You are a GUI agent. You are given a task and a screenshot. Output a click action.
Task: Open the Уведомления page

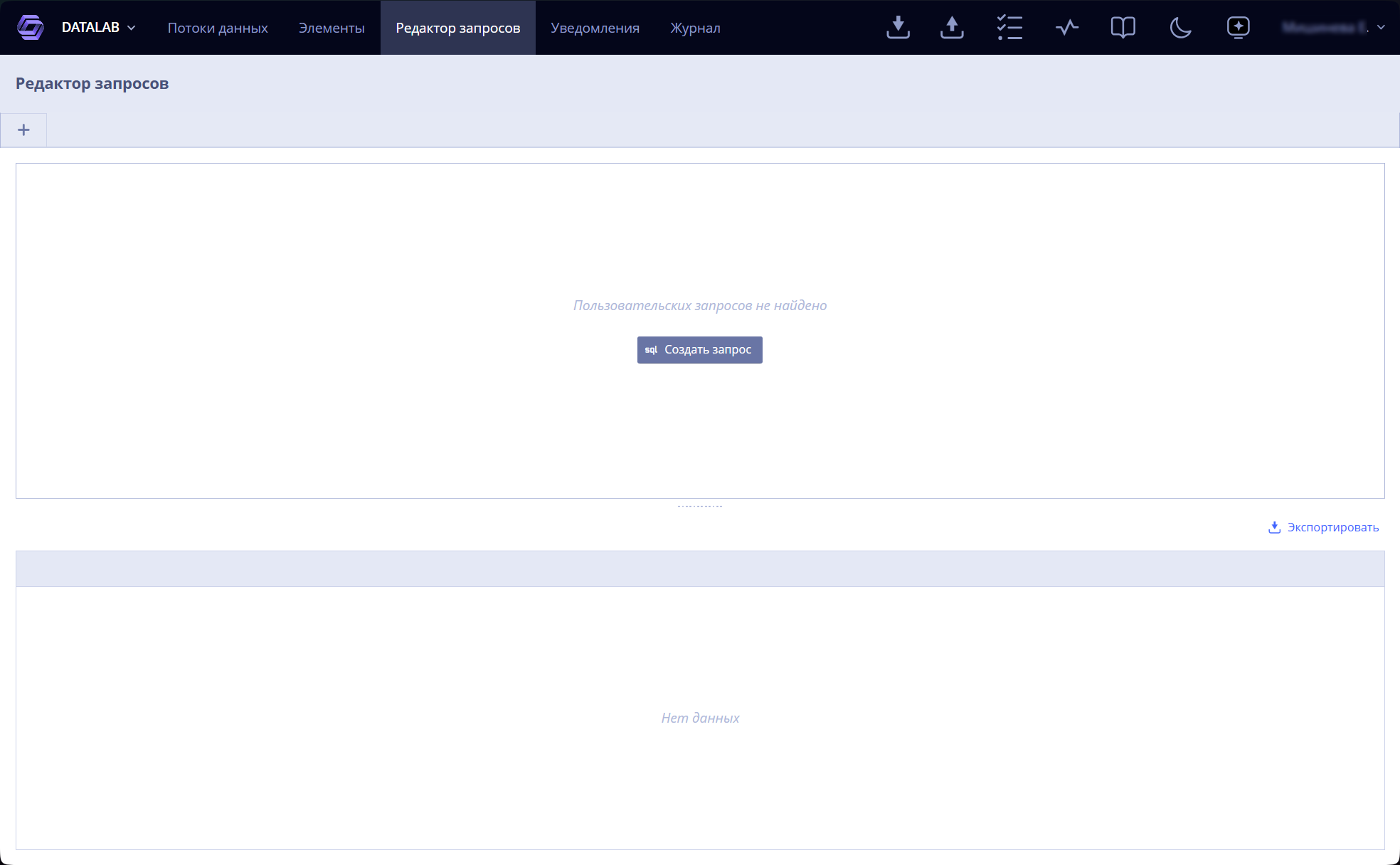pyautogui.click(x=595, y=28)
